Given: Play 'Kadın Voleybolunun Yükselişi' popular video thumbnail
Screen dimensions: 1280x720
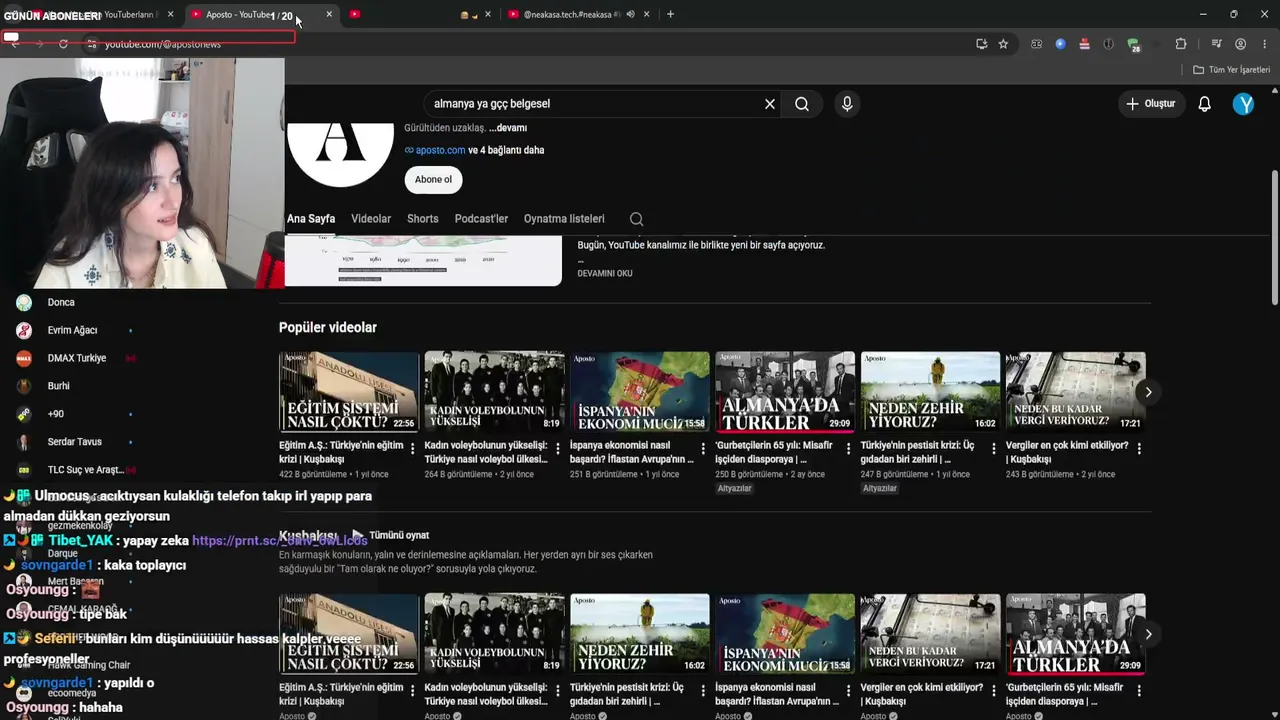Looking at the screenshot, I should point(494,391).
